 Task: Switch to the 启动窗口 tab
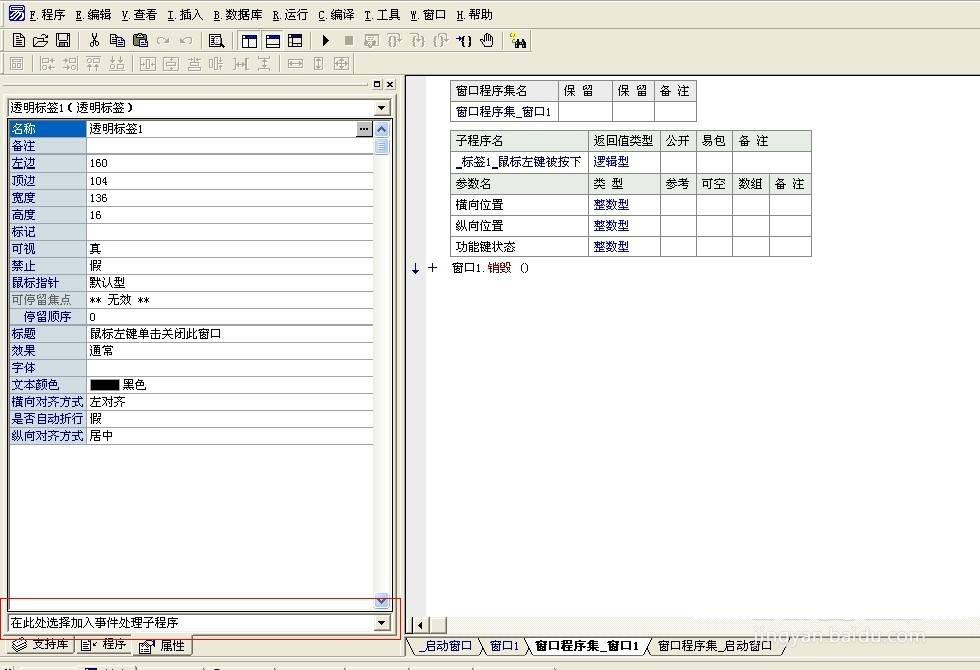(x=446, y=646)
